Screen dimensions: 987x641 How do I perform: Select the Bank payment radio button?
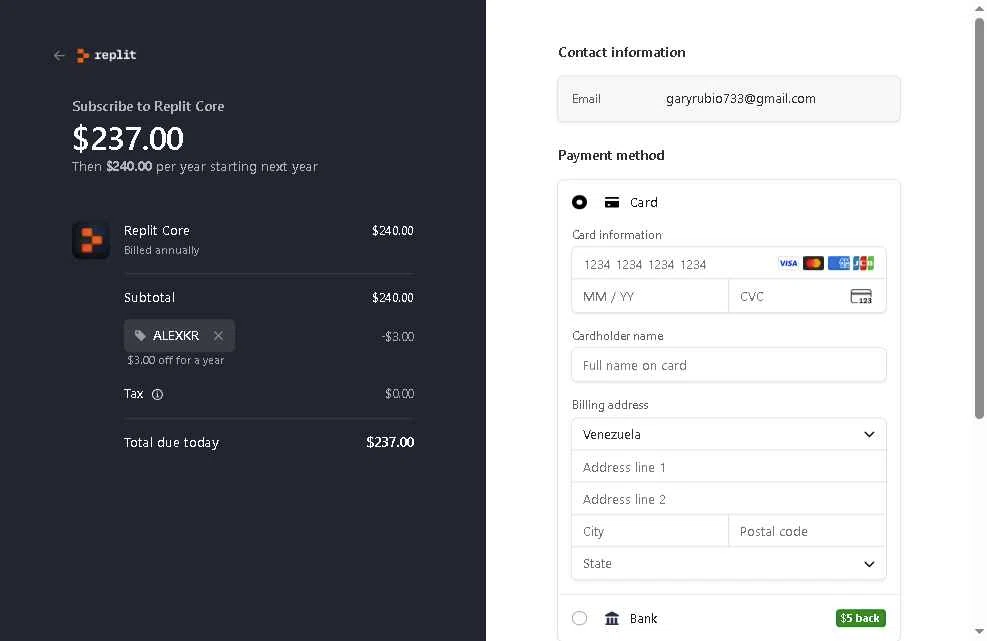579,618
